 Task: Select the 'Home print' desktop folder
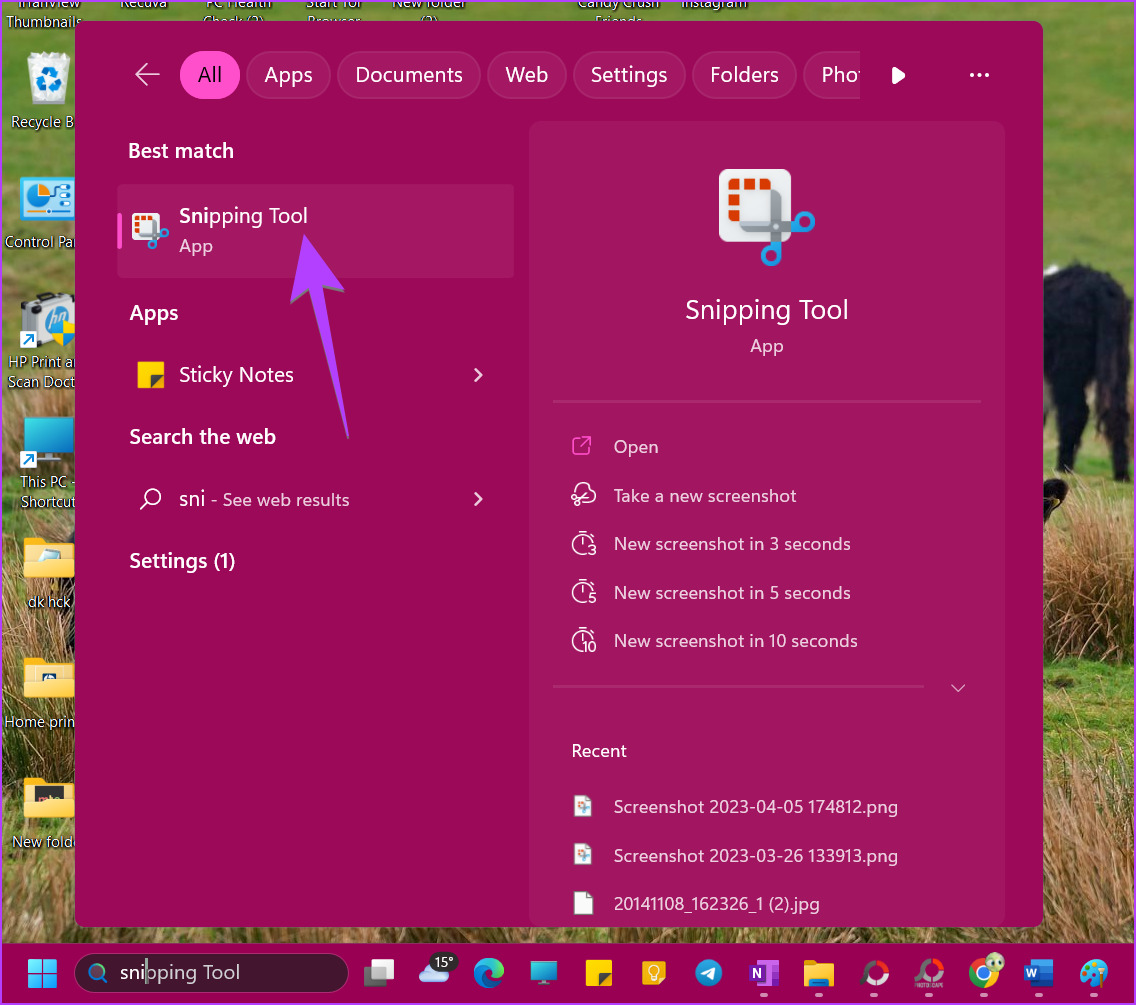pyautogui.click(x=42, y=694)
